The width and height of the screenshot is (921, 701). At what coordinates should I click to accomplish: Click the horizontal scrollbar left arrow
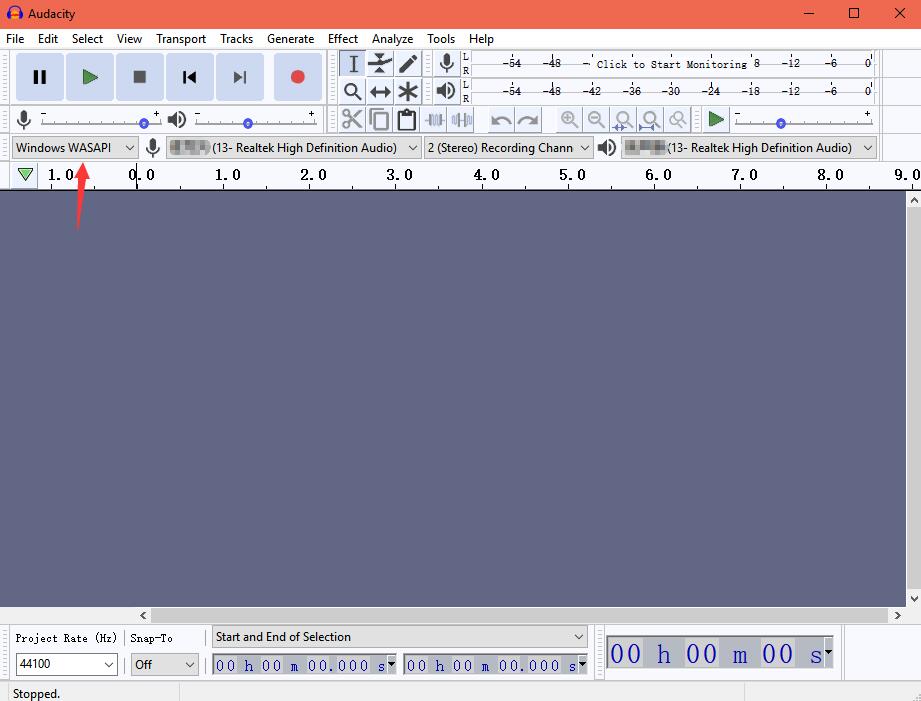(143, 615)
